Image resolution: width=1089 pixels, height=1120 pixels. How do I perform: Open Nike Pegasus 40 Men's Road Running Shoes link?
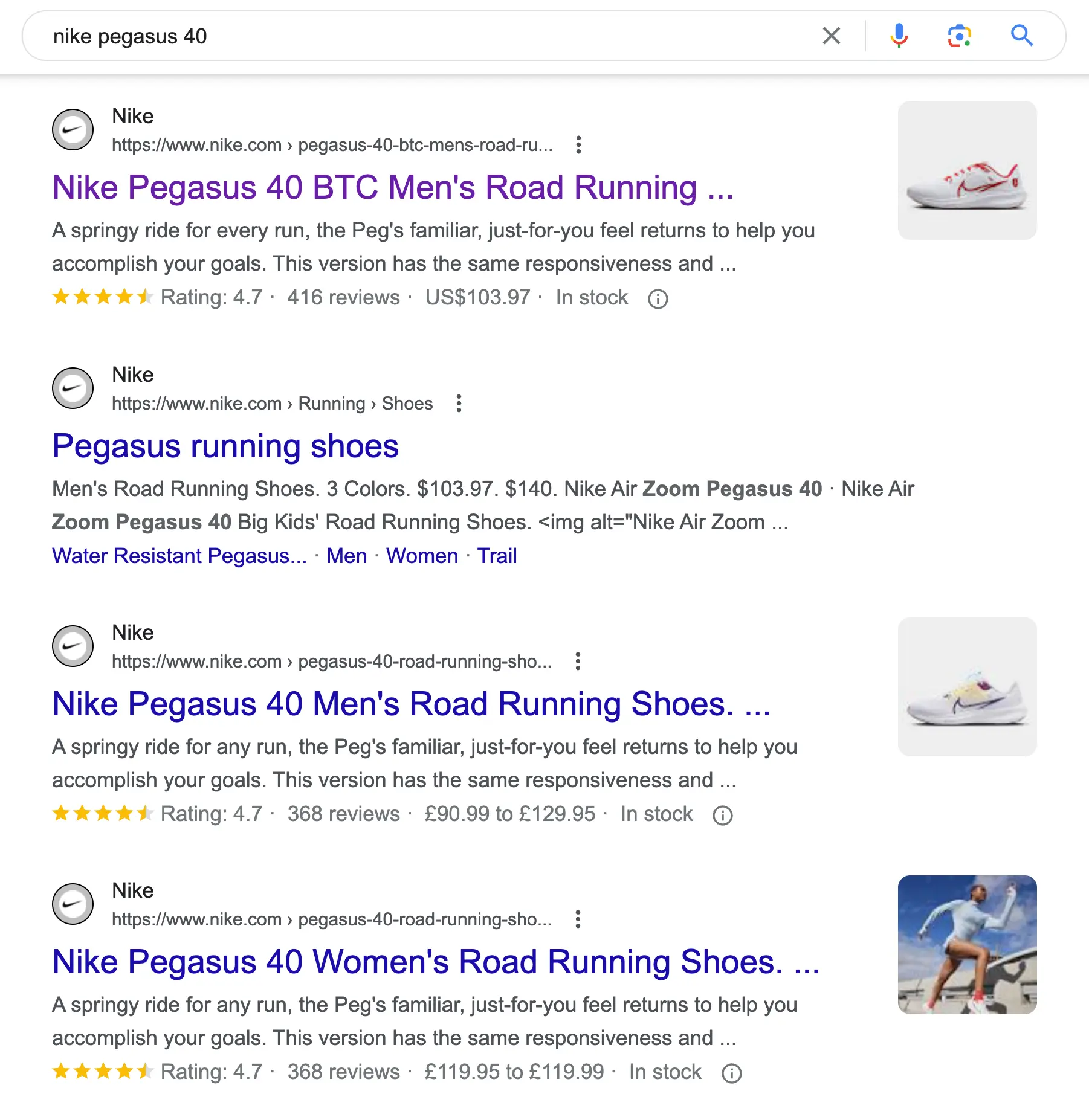(x=411, y=704)
